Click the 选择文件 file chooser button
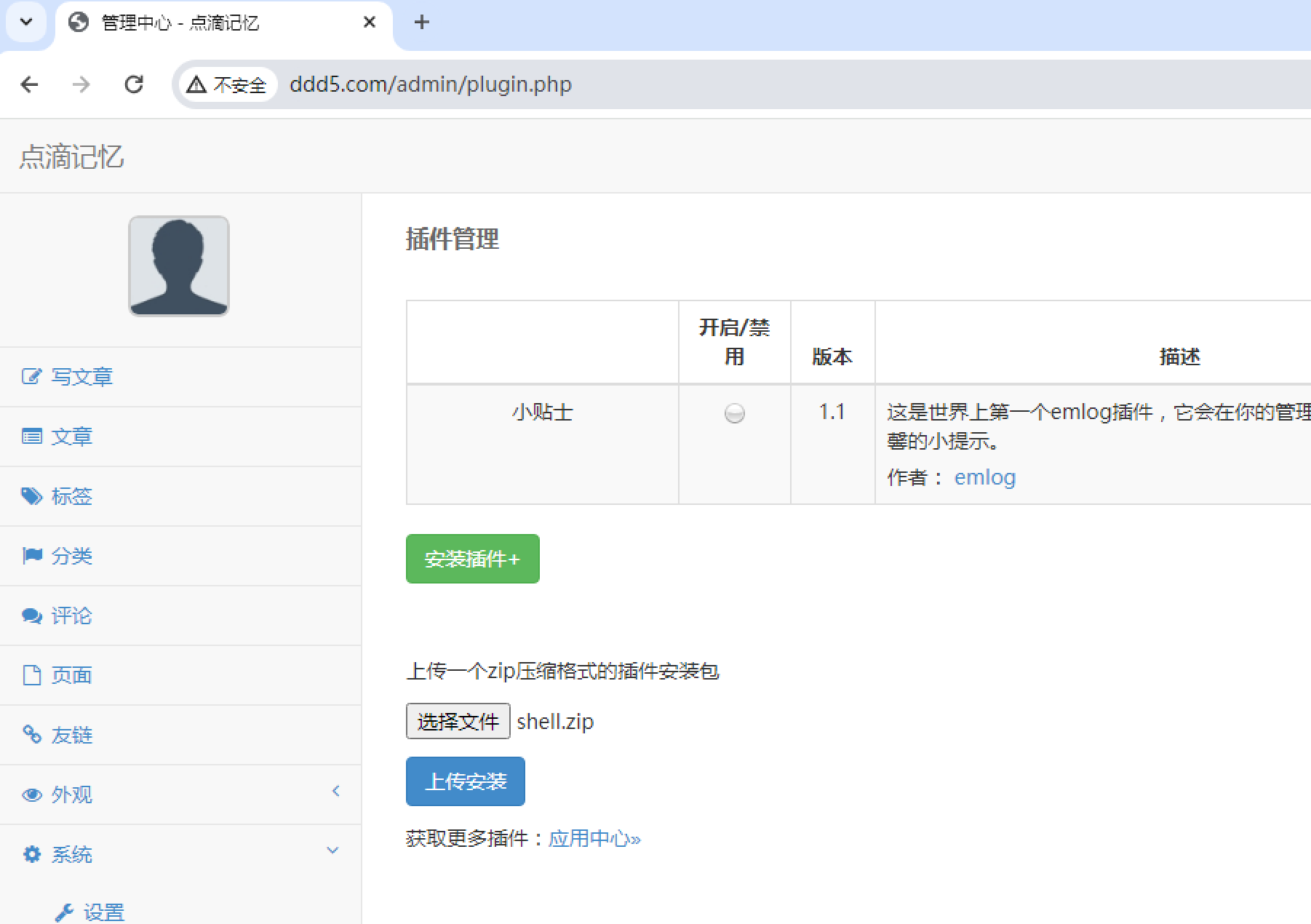Image resolution: width=1311 pixels, height=924 pixels. pyautogui.click(x=458, y=721)
